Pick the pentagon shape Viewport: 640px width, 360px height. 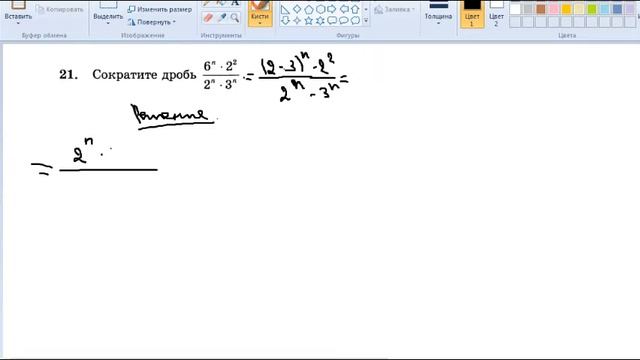[309, 9]
